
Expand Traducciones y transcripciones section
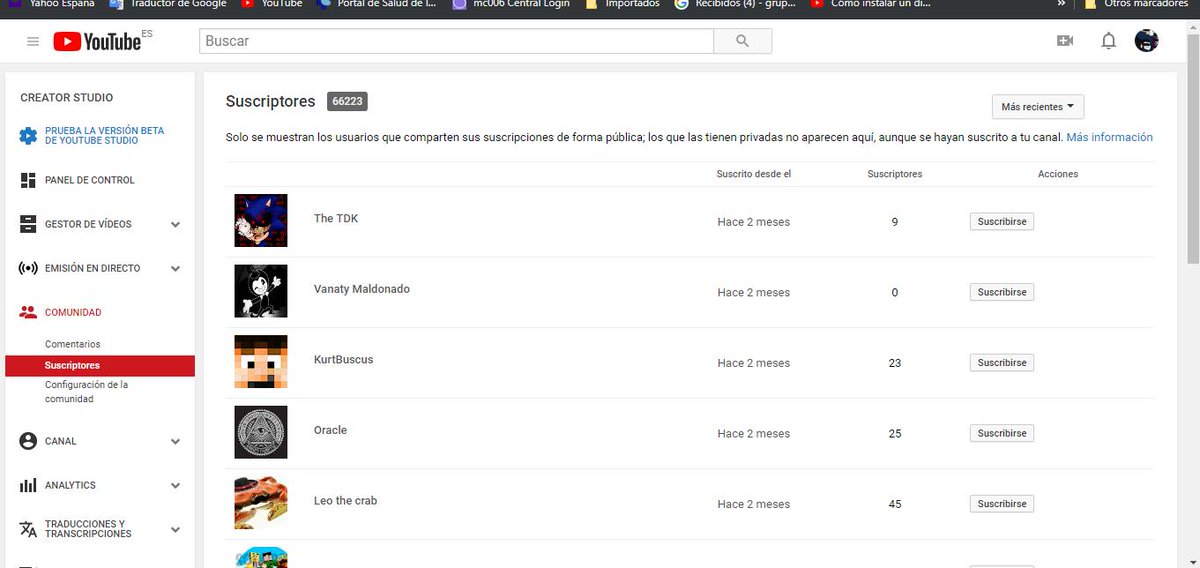(175, 529)
